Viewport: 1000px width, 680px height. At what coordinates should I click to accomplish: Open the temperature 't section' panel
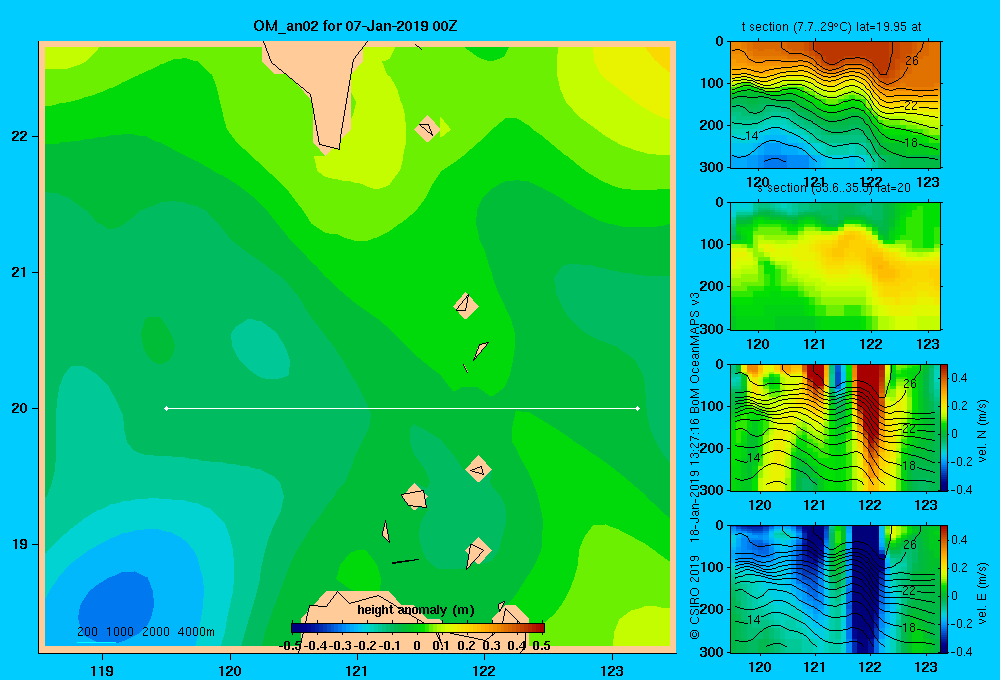[x=835, y=104]
